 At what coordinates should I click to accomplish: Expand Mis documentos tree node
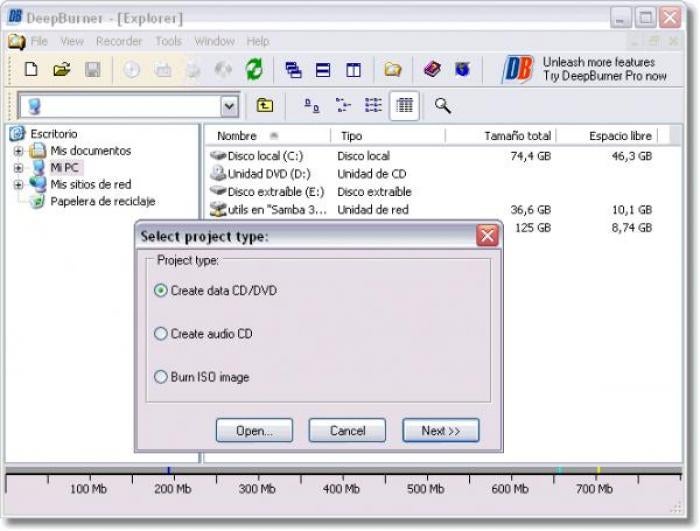click(18, 151)
